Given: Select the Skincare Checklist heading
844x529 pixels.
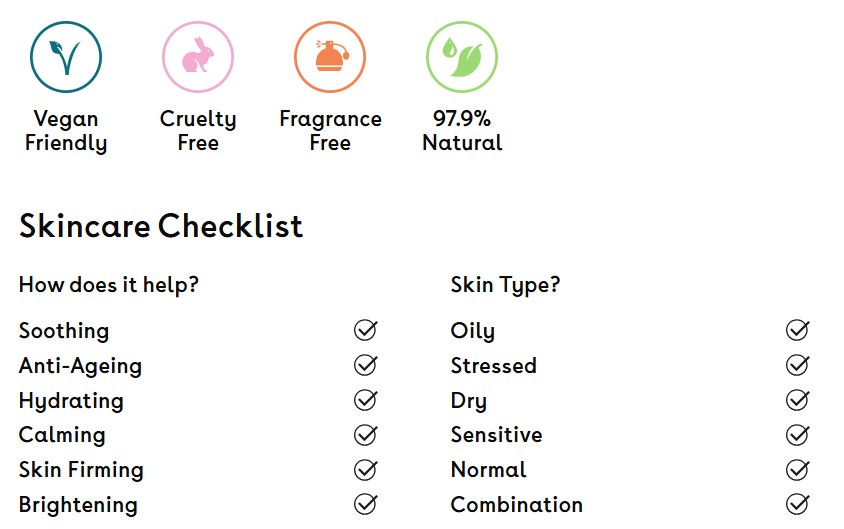Looking at the screenshot, I should (x=161, y=225).
